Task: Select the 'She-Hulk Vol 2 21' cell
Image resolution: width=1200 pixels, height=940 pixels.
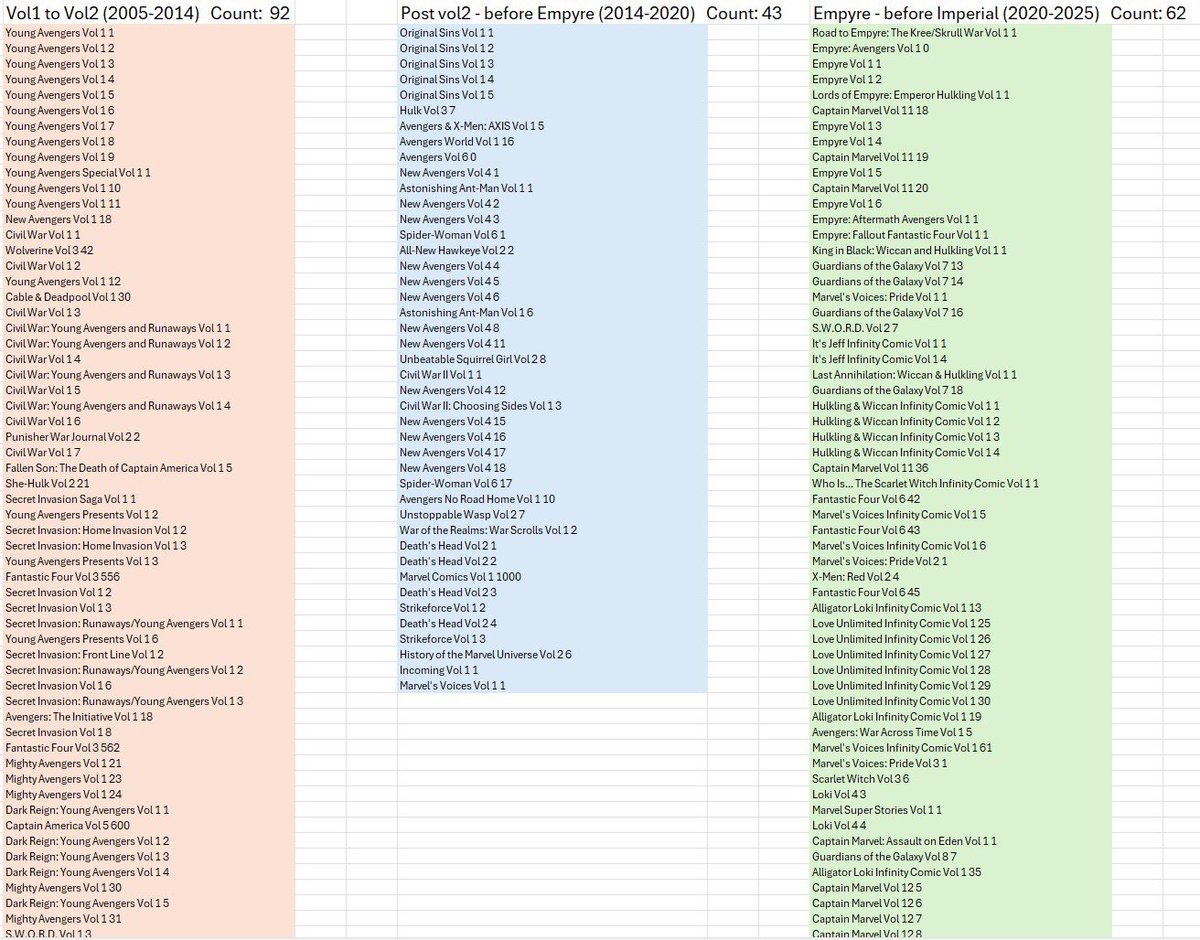Action: (x=49, y=483)
